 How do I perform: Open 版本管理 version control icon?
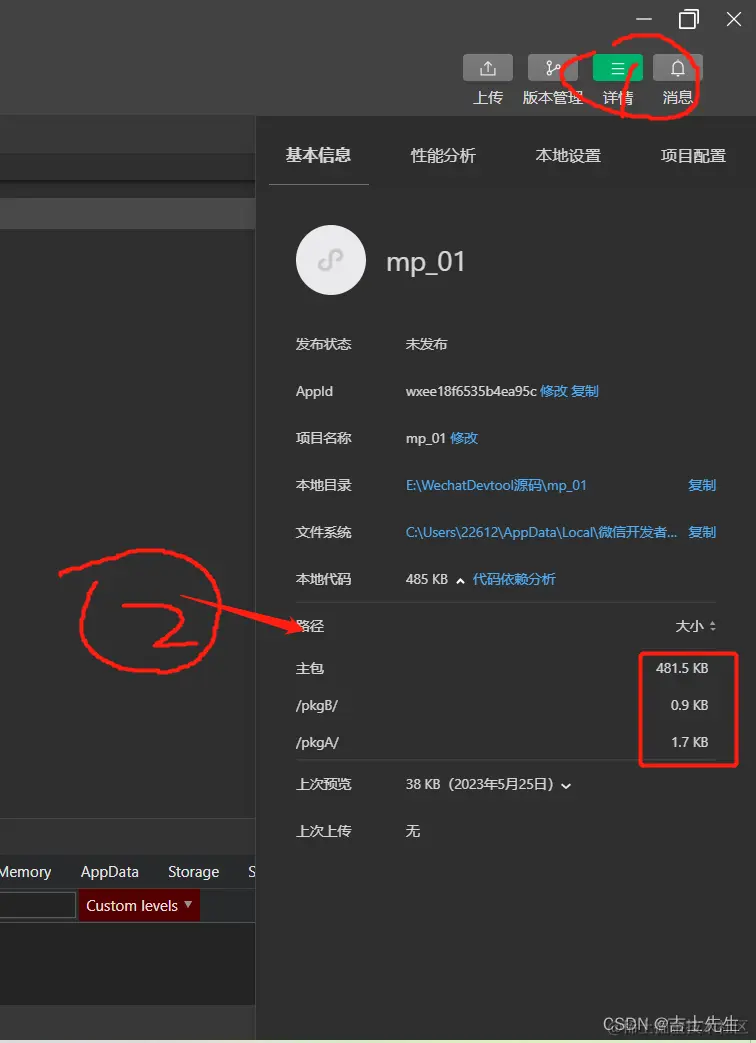552,68
